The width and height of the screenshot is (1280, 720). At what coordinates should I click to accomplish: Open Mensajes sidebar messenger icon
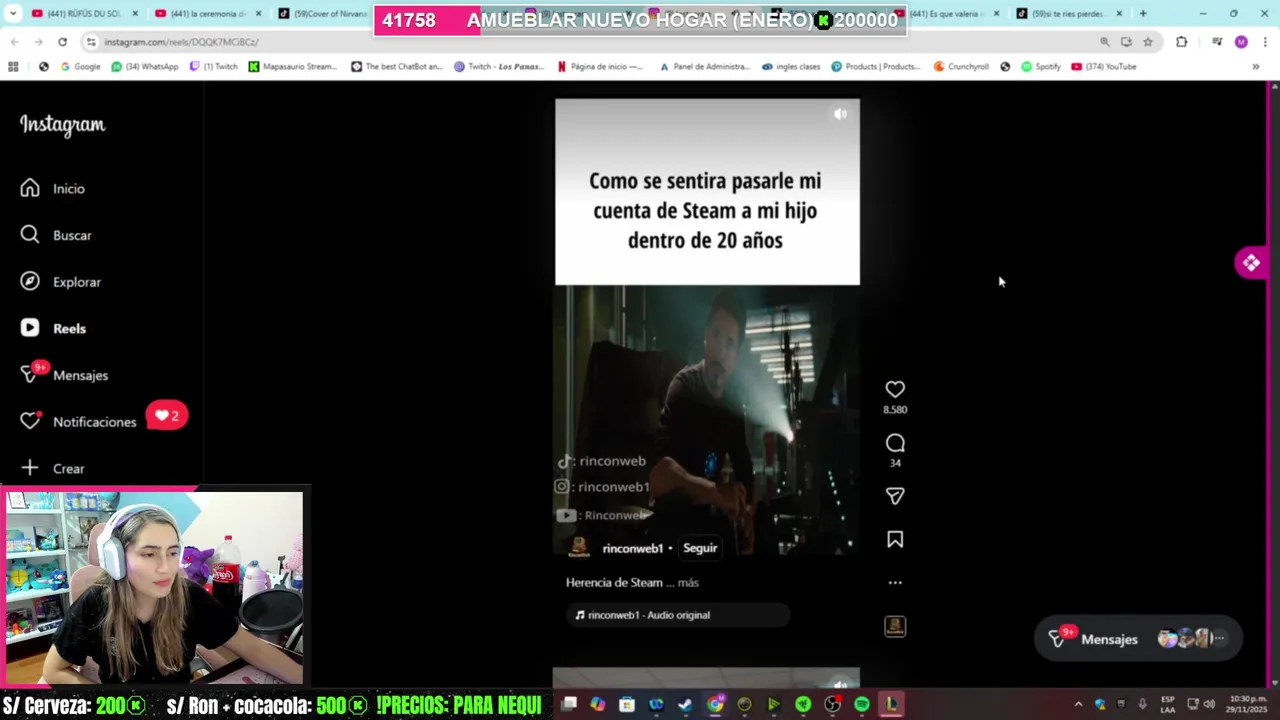30,375
